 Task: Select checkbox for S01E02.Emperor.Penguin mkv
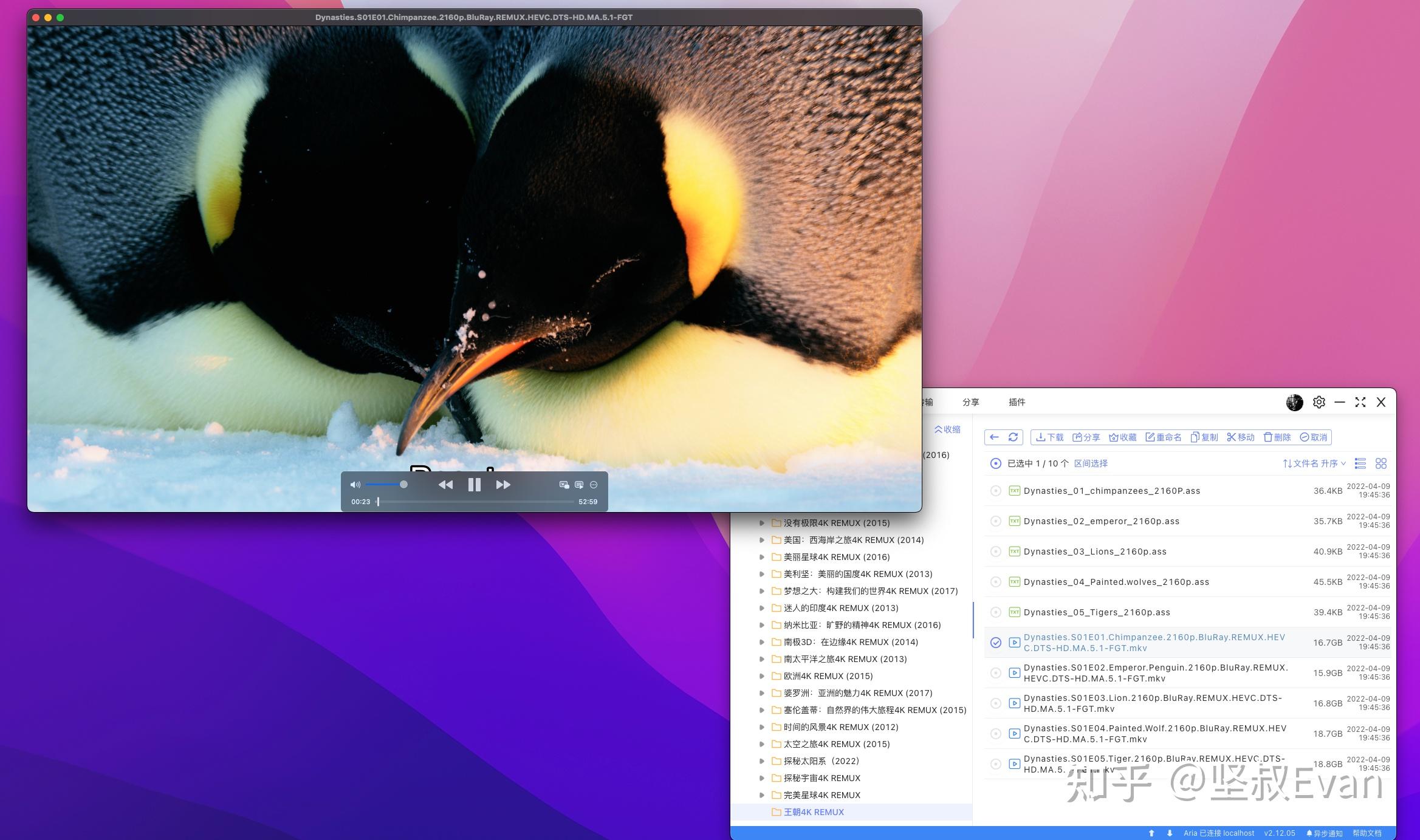995,673
